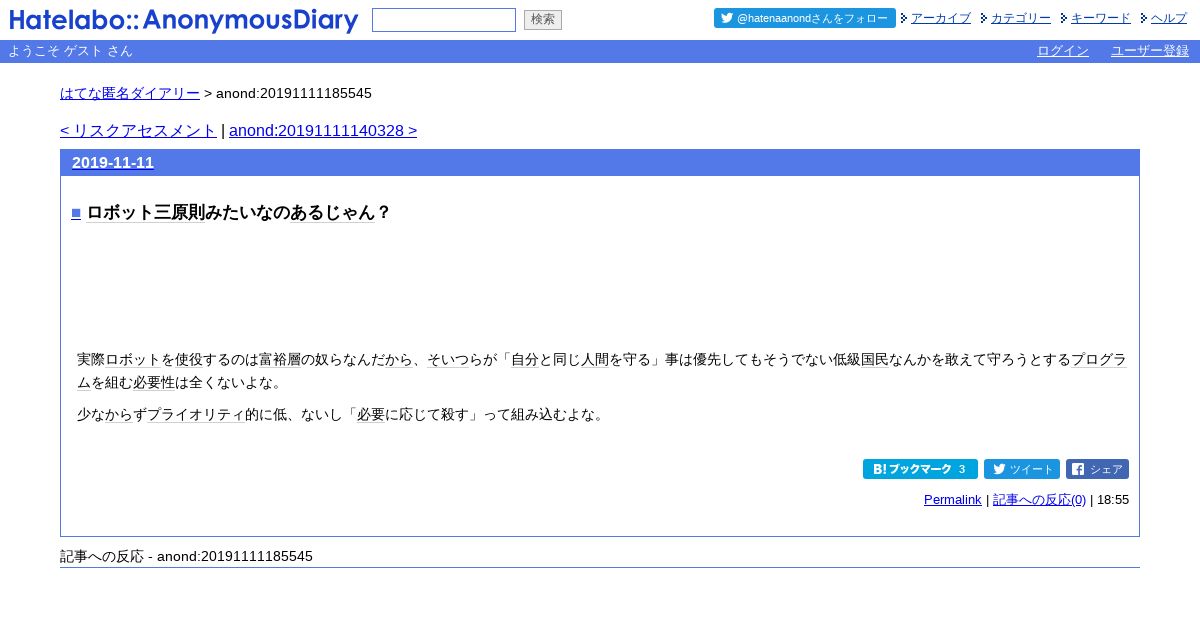The height and width of the screenshot is (630, 1200).
Task: Focus the search text field
Action: click(444, 20)
